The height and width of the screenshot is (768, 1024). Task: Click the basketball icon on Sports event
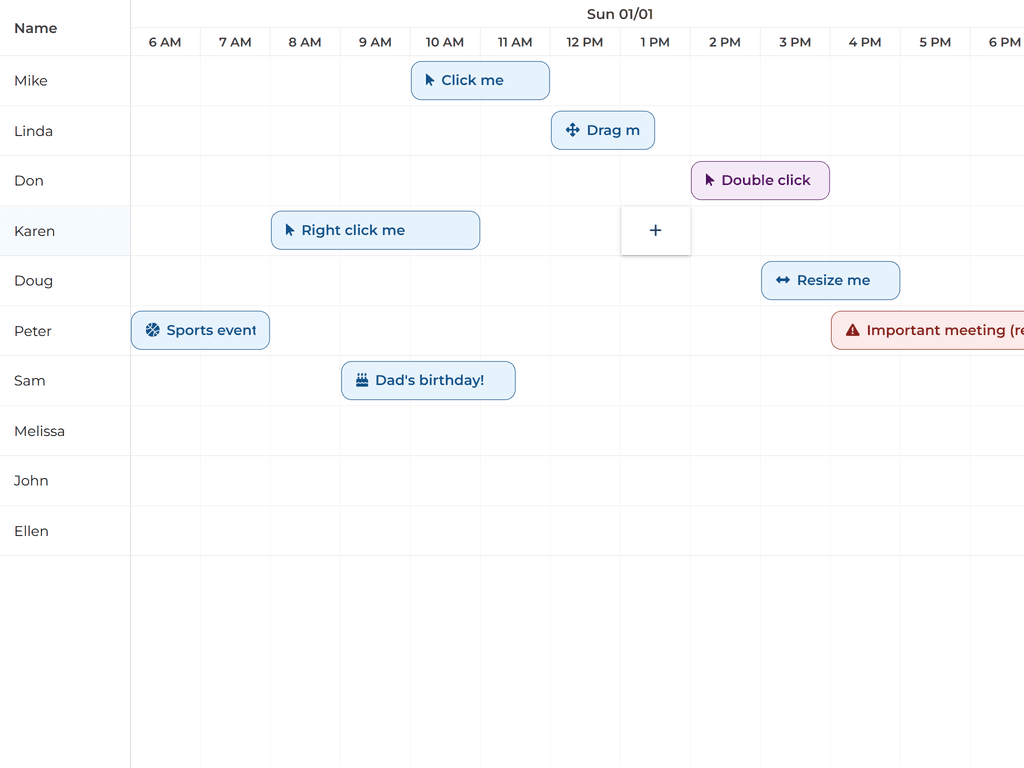click(151, 330)
